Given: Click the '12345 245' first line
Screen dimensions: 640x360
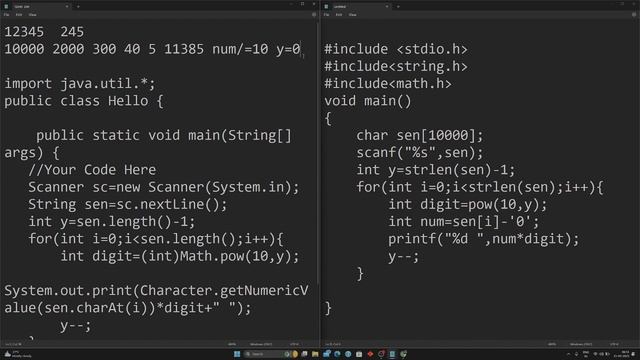Looking at the screenshot, I should pos(44,32).
